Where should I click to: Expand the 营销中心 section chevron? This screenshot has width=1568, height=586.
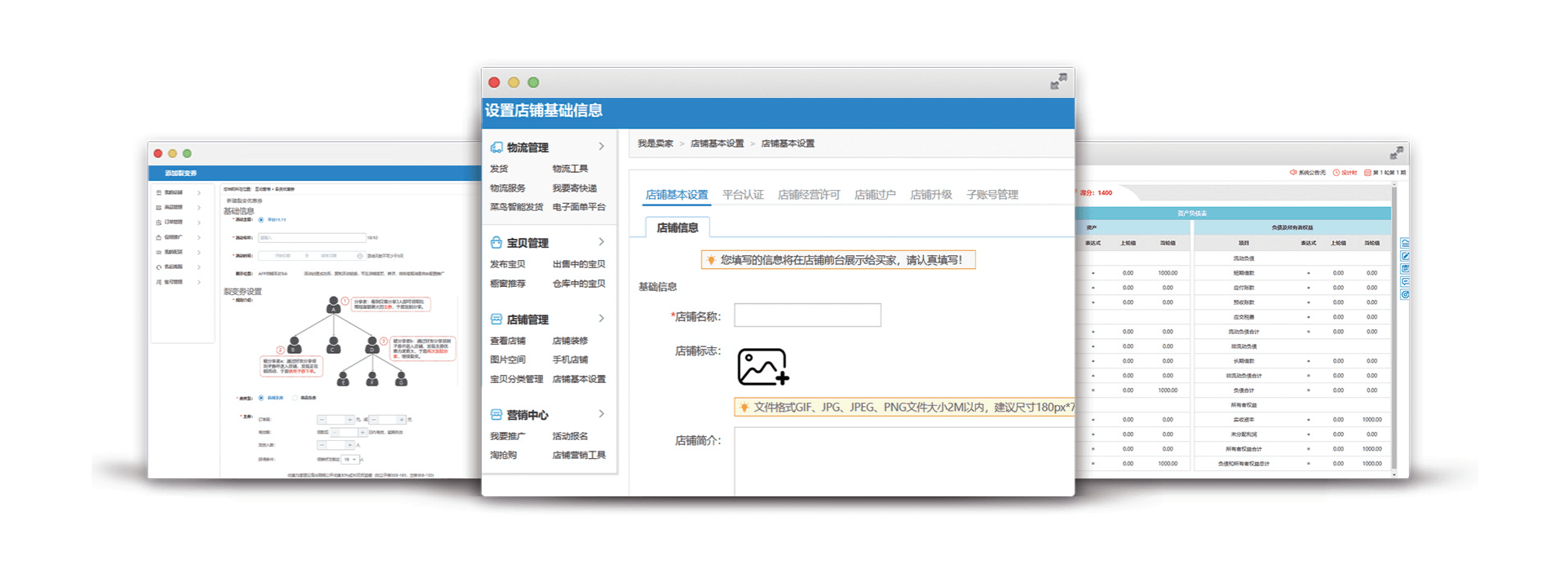(602, 414)
